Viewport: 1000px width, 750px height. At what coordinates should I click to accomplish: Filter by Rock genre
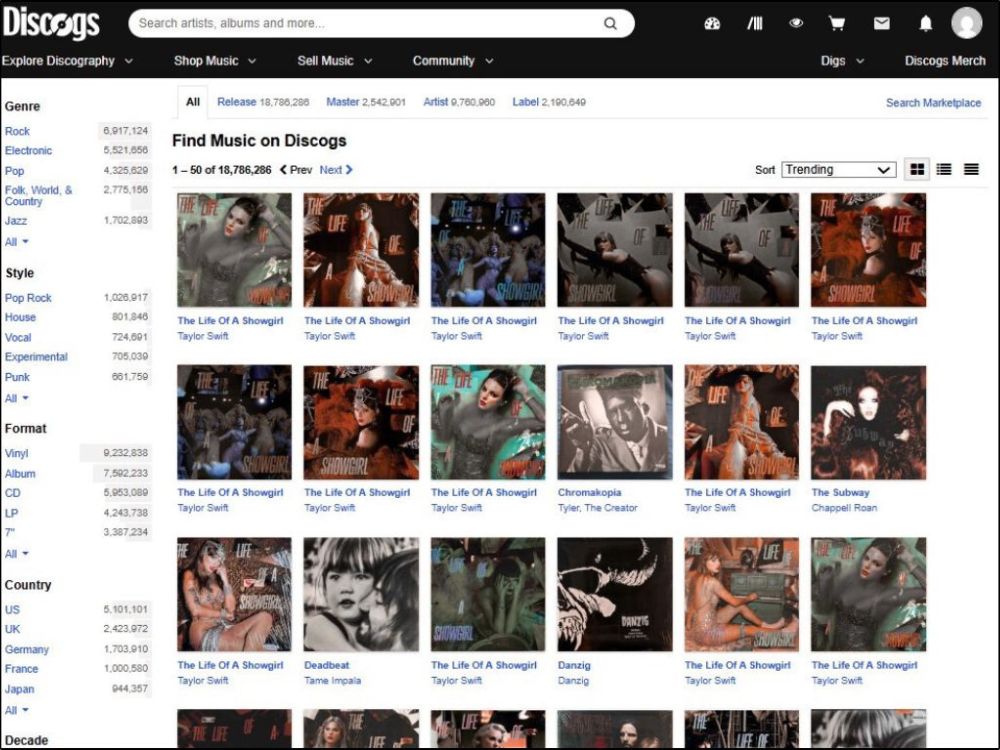(x=17, y=131)
